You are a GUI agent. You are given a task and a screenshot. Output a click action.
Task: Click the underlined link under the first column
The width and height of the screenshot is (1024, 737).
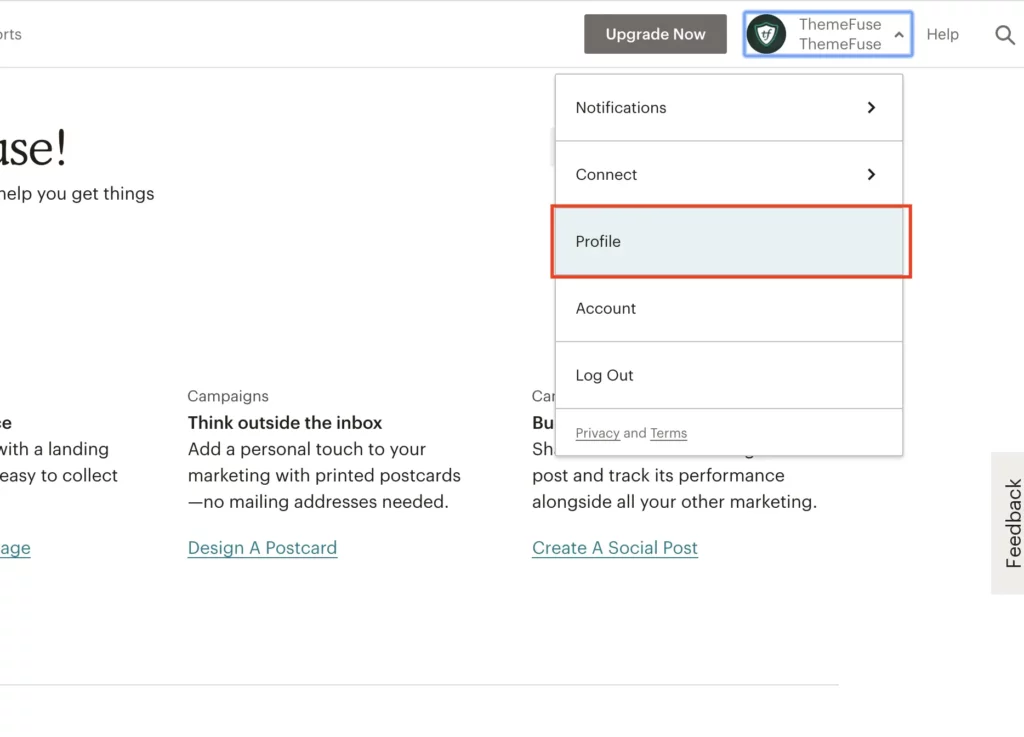14,547
